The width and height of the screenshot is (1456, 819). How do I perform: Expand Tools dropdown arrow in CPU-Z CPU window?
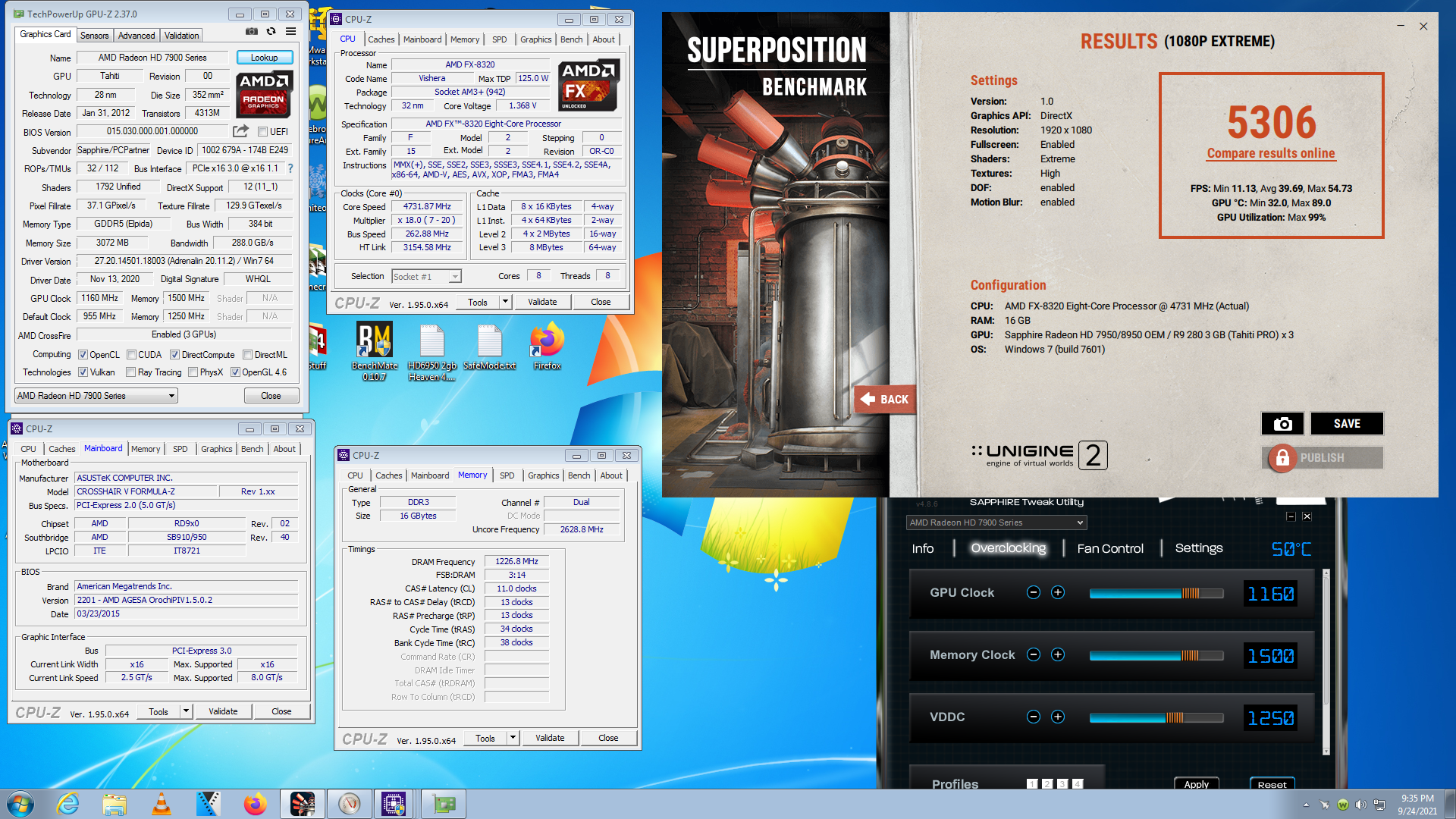click(x=505, y=302)
